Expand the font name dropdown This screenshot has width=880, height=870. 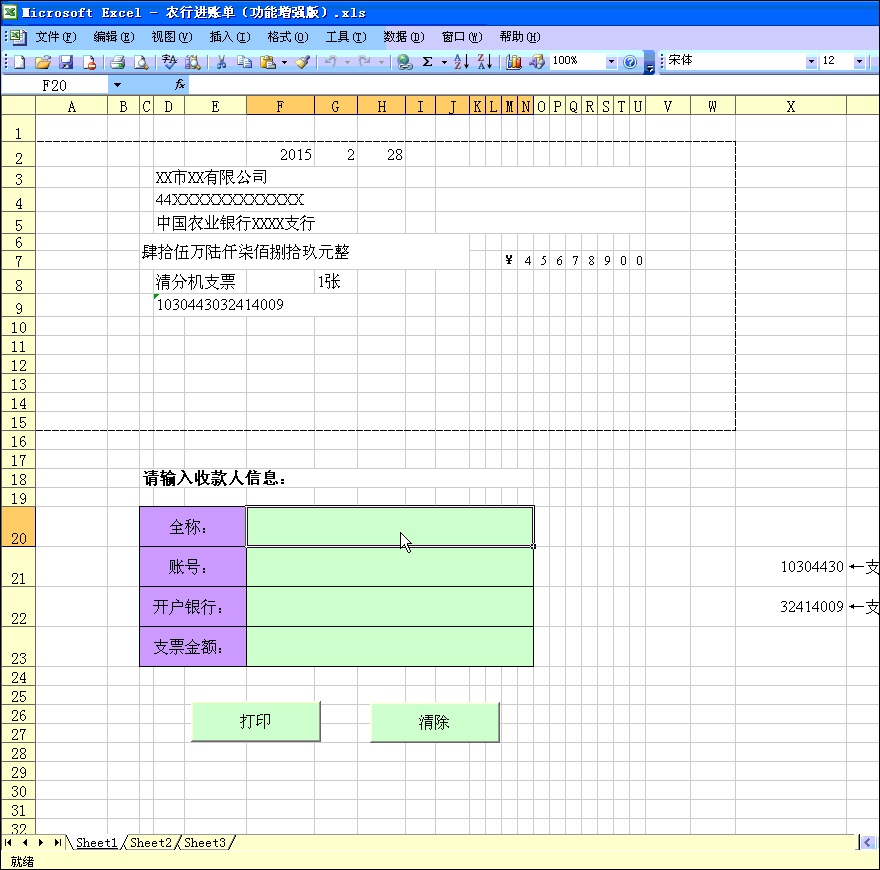[810, 62]
